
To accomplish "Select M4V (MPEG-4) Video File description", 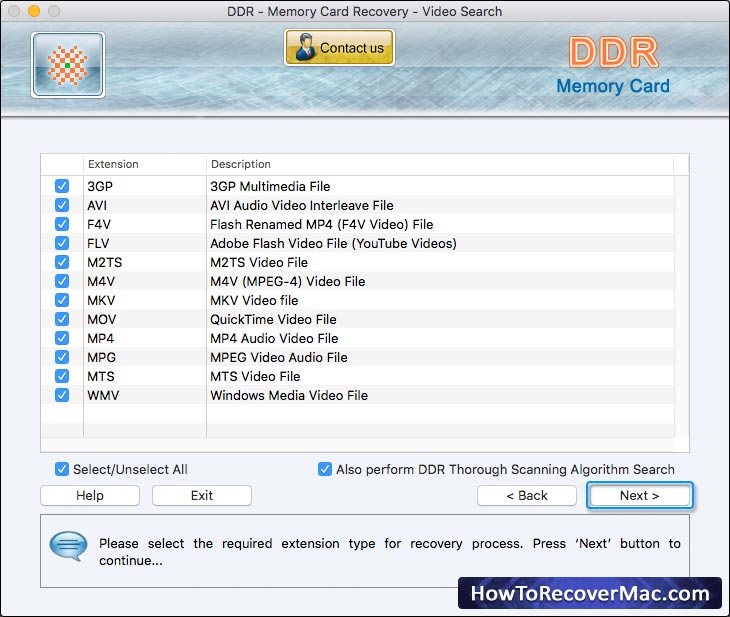I will 288,282.
